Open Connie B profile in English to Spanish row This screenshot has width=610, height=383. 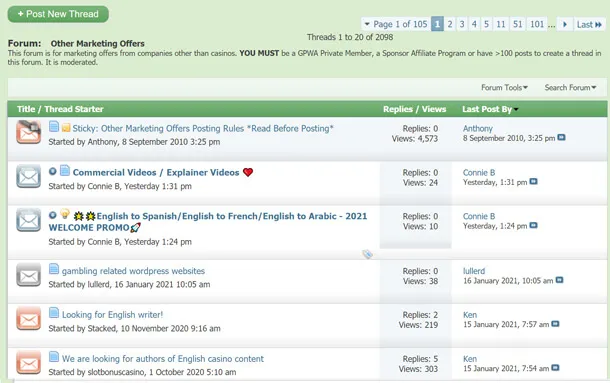479,216
